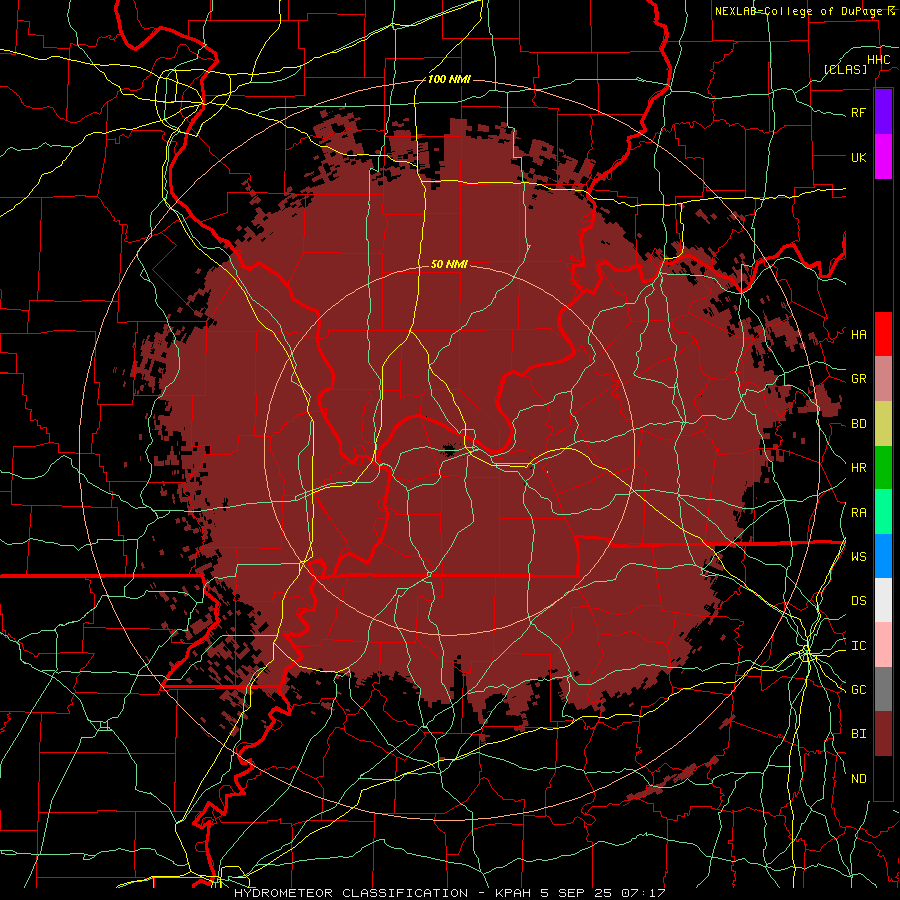Click the DS legend label

858,601
